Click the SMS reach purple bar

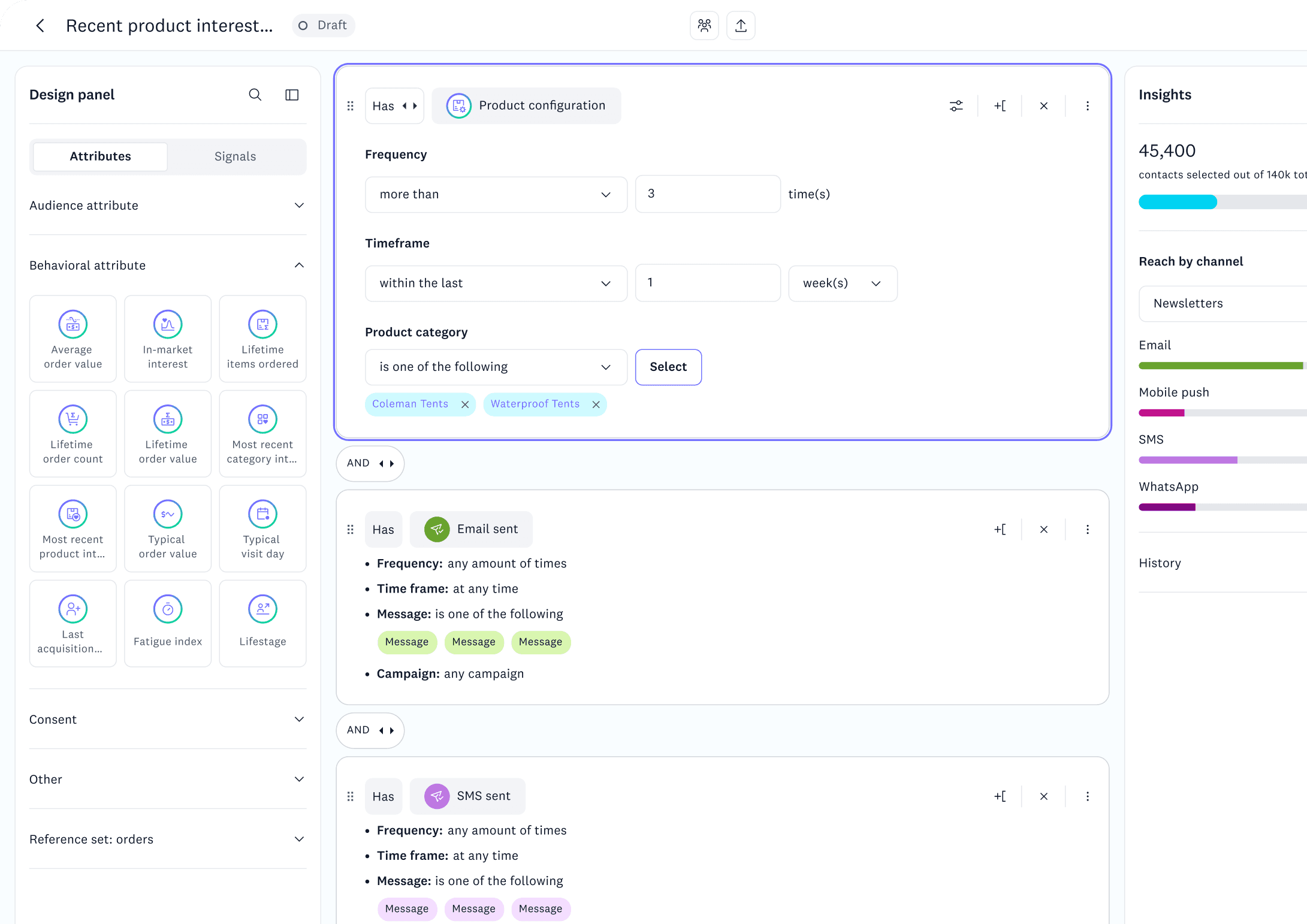(x=1188, y=460)
